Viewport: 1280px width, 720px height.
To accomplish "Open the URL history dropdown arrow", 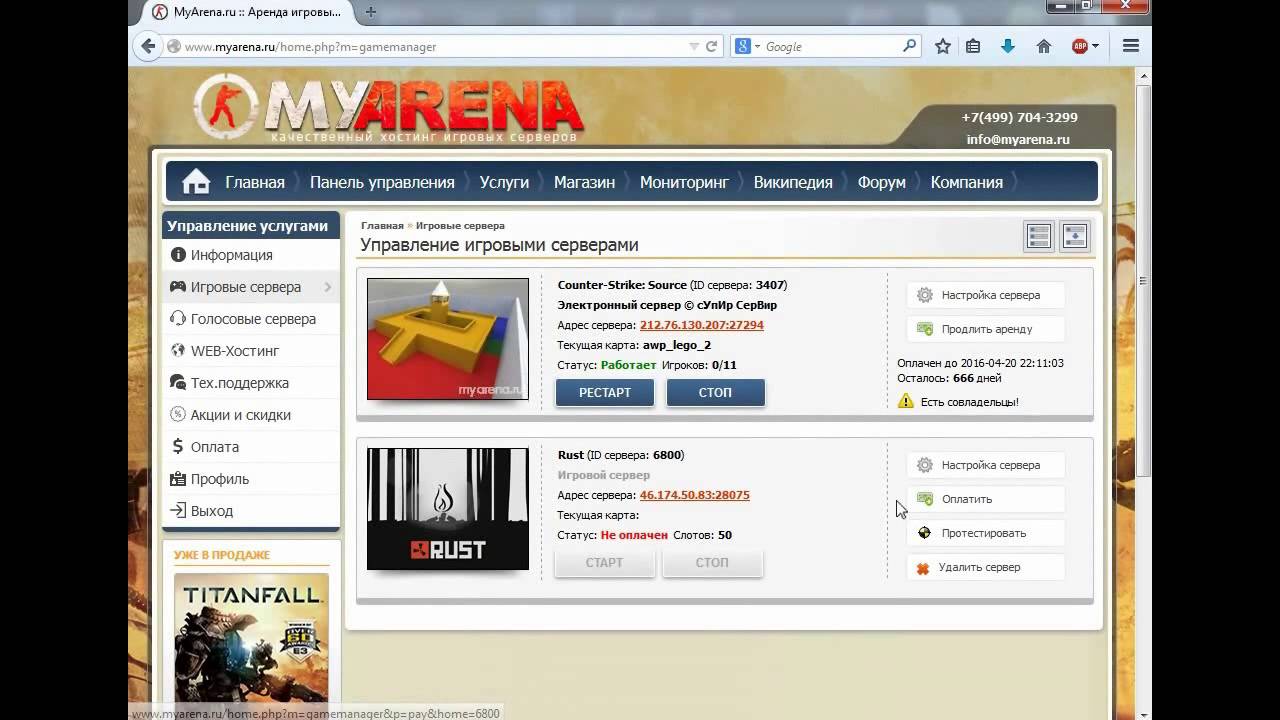I will click(694, 46).
